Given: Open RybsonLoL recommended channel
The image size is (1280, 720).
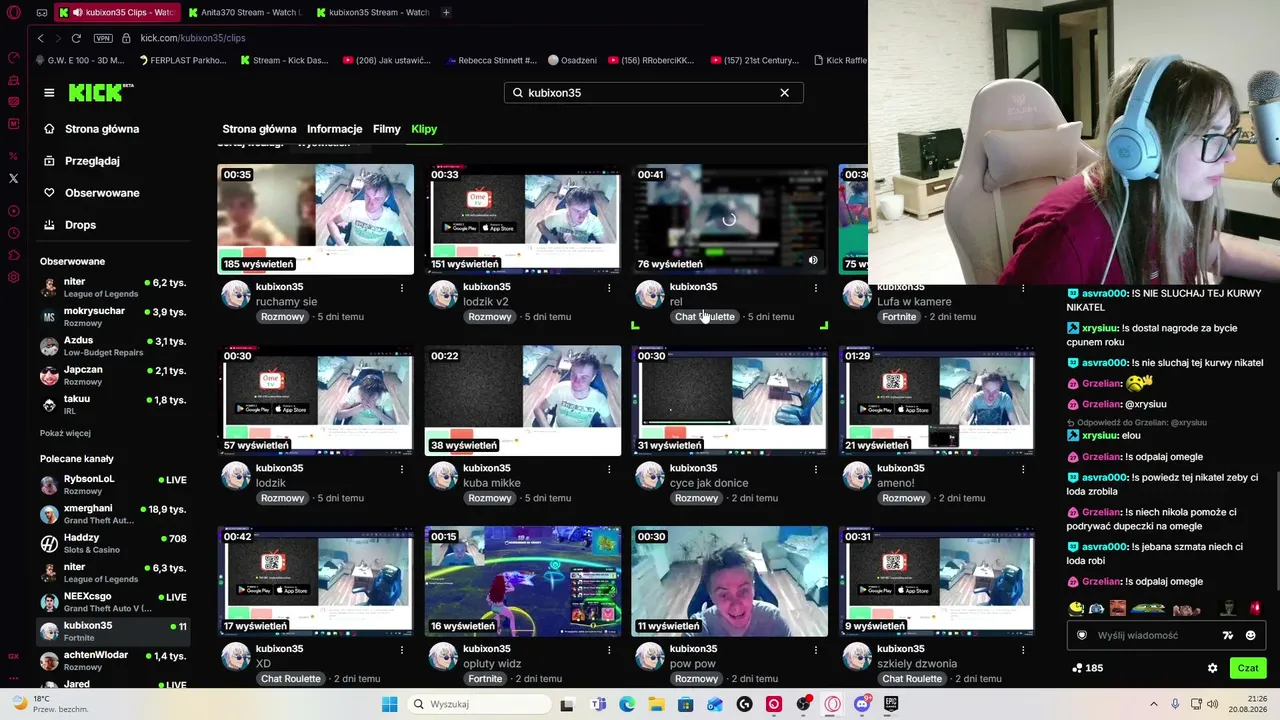Looking at the screenshot, I should click(x=114, y=485).
